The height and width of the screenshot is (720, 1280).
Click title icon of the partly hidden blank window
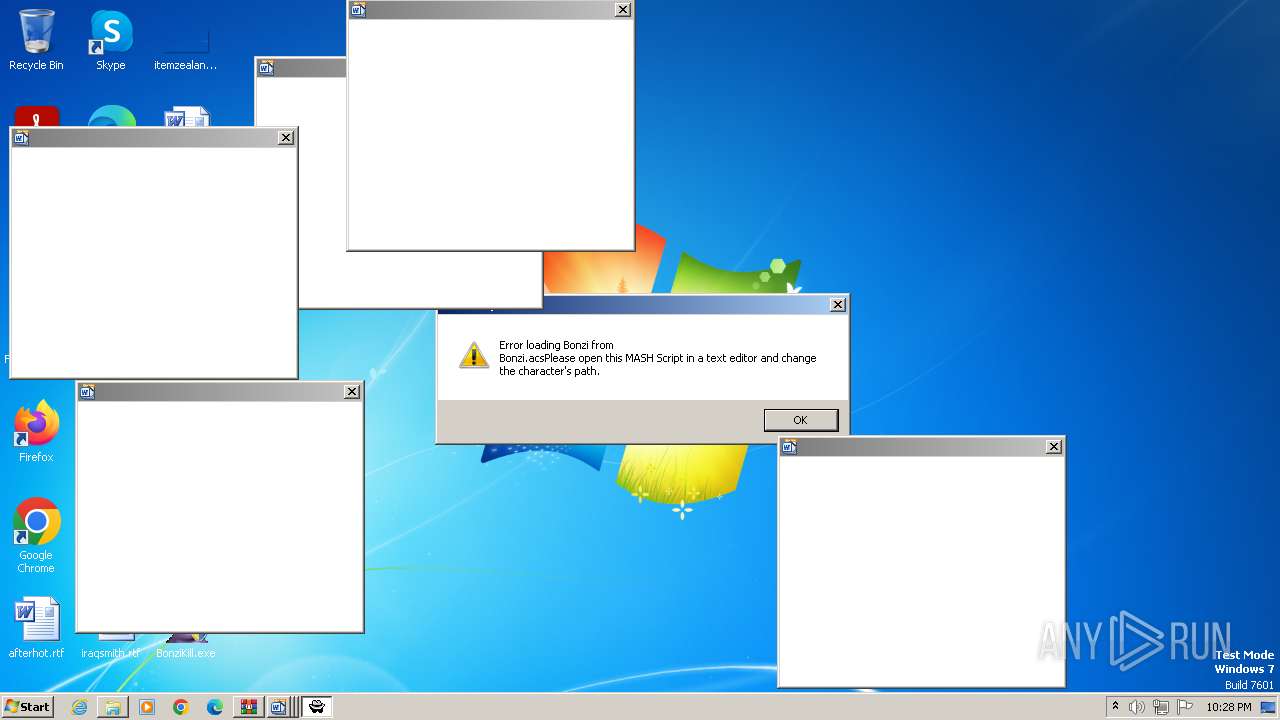click(266, 68)
